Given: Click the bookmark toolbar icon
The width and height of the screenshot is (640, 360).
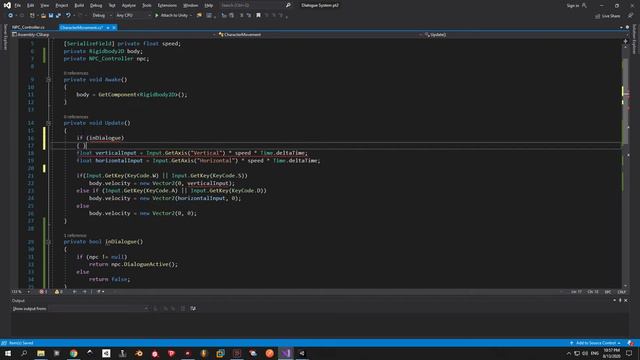Looking at the screenshot, I should 258,16.
